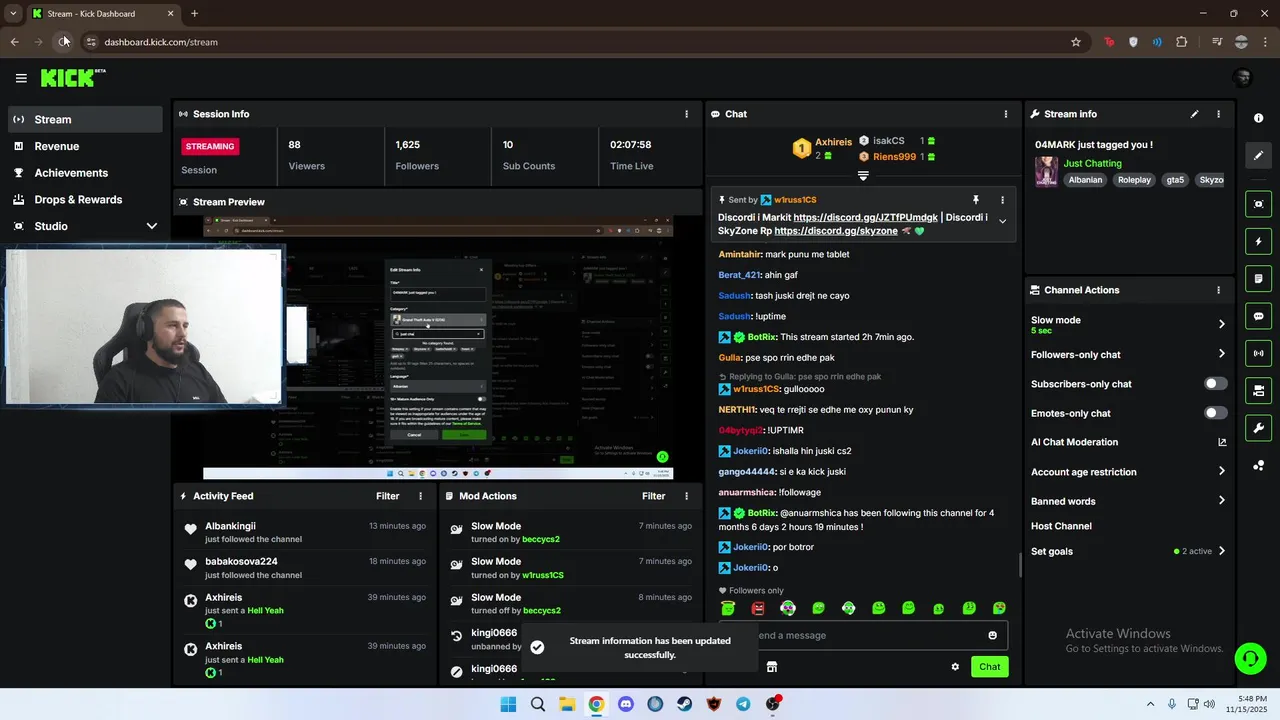1280x720 pixels.
Task: Bookmark page with star icon
Action: (x=1076, y=42)
